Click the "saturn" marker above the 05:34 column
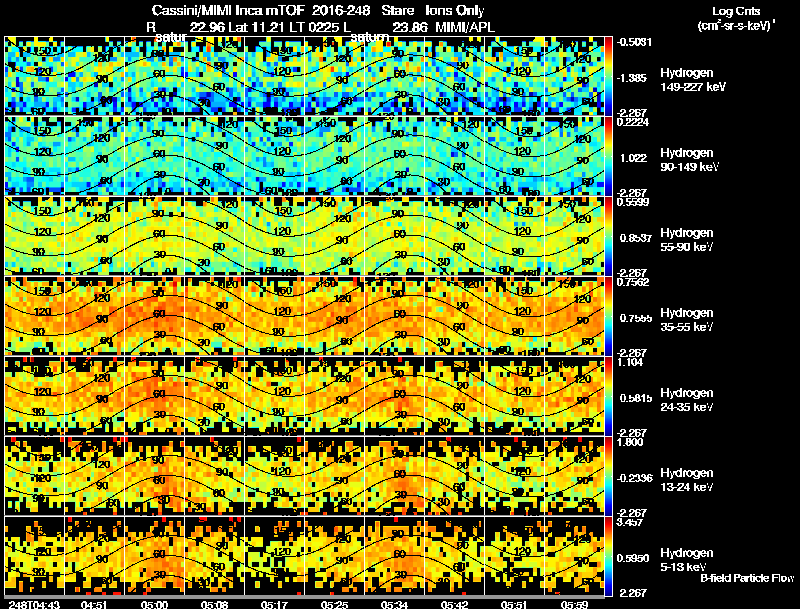The width and height of the screenshot is (800, 609). pos(370,37)
